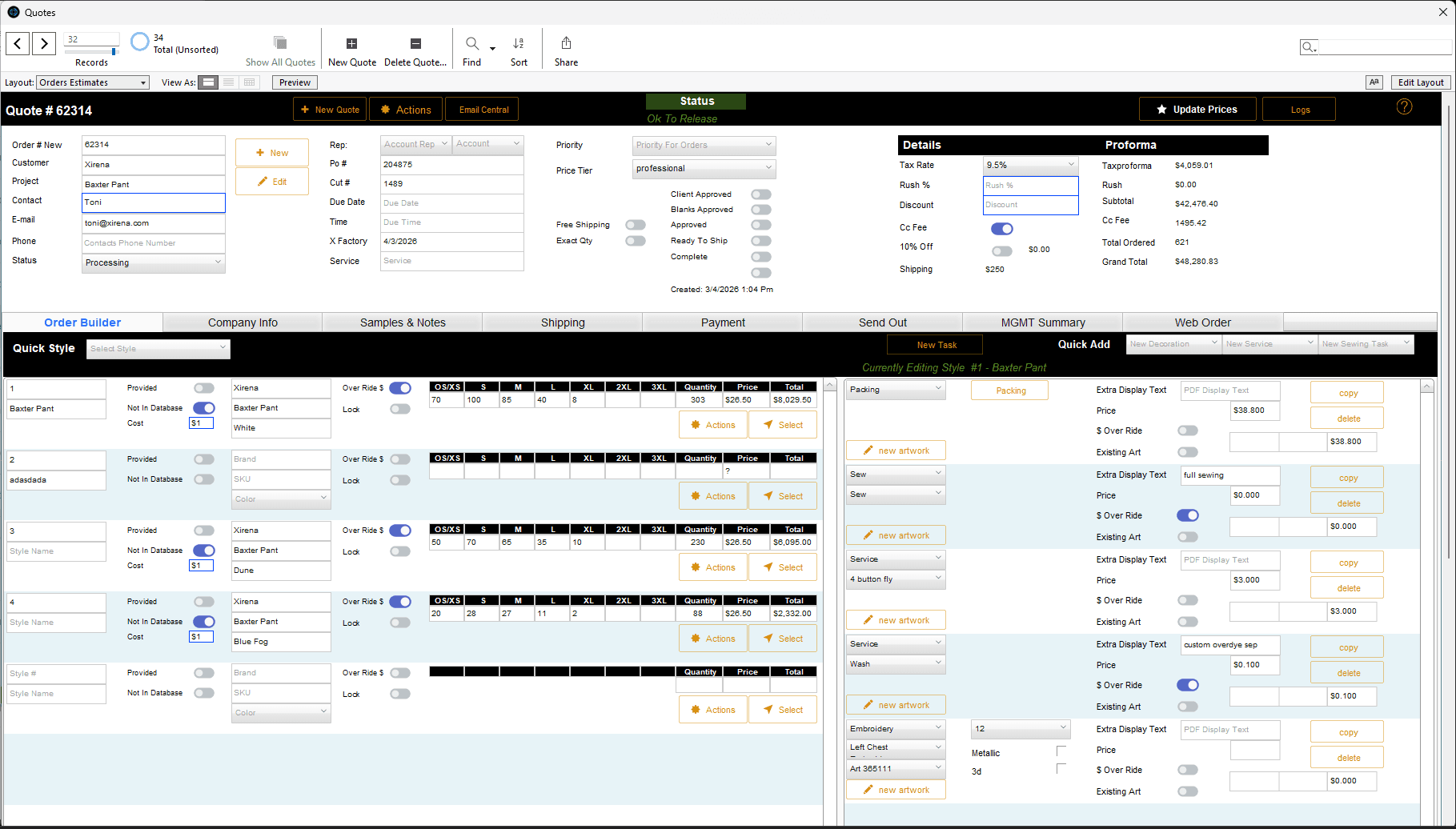Open the Tax Rate 9.5% dropdown
Viewport: 1456px width, 829px height.
coord(1030,165)
